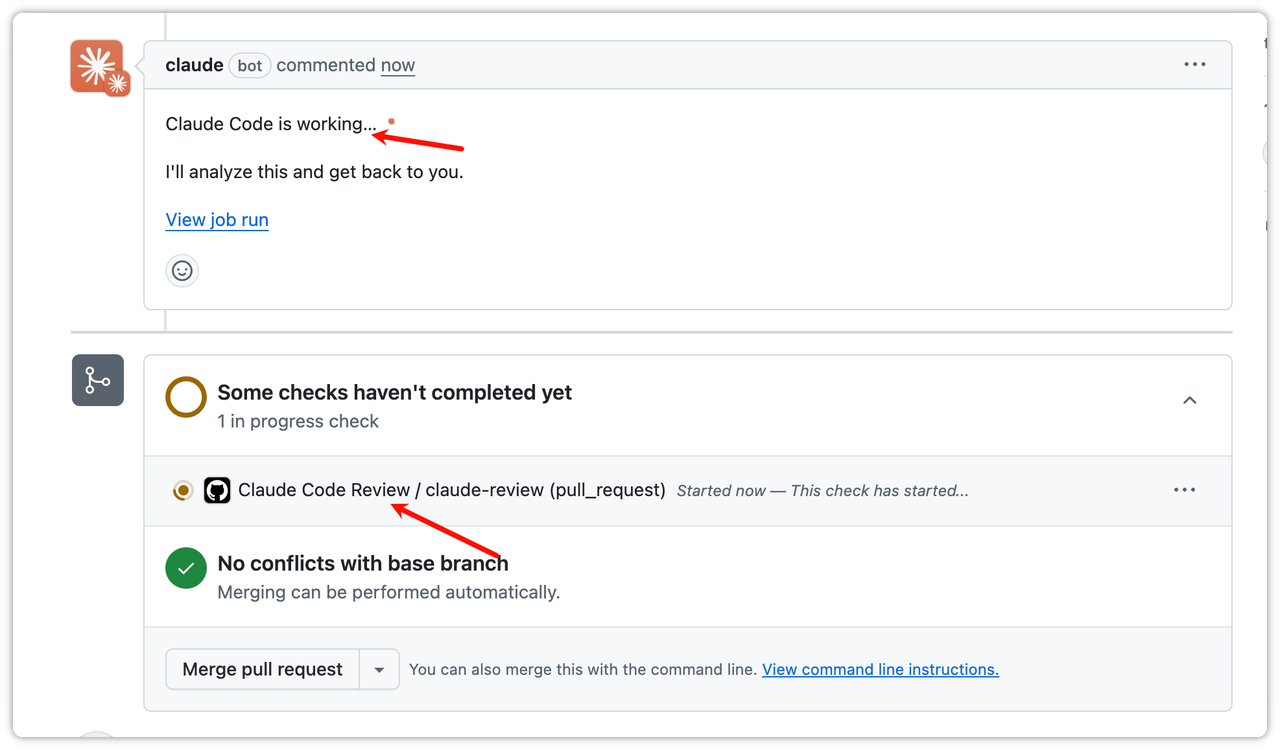Open the claude username profile link
Screen dimensions: 1280x750
coord(194,65)
